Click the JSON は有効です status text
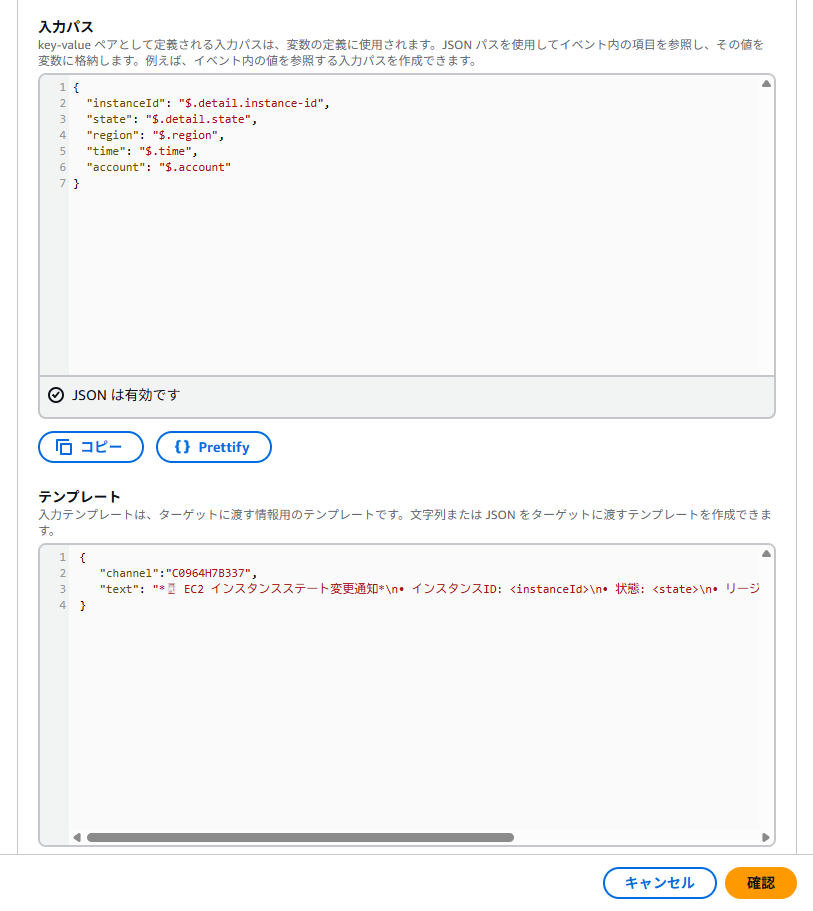This screenshot has height=911, width=813. (126, 395)
